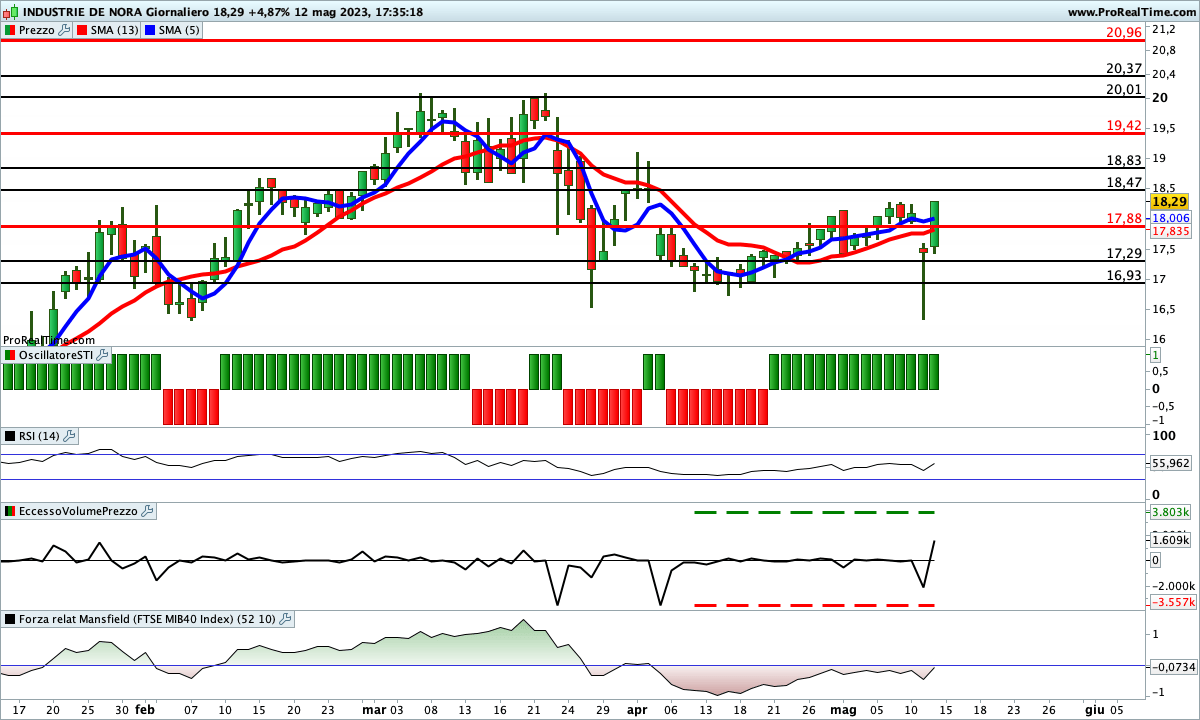Click the candlestick icon beside the chart title
The image size is (1200, 720).
pos(10,12)
